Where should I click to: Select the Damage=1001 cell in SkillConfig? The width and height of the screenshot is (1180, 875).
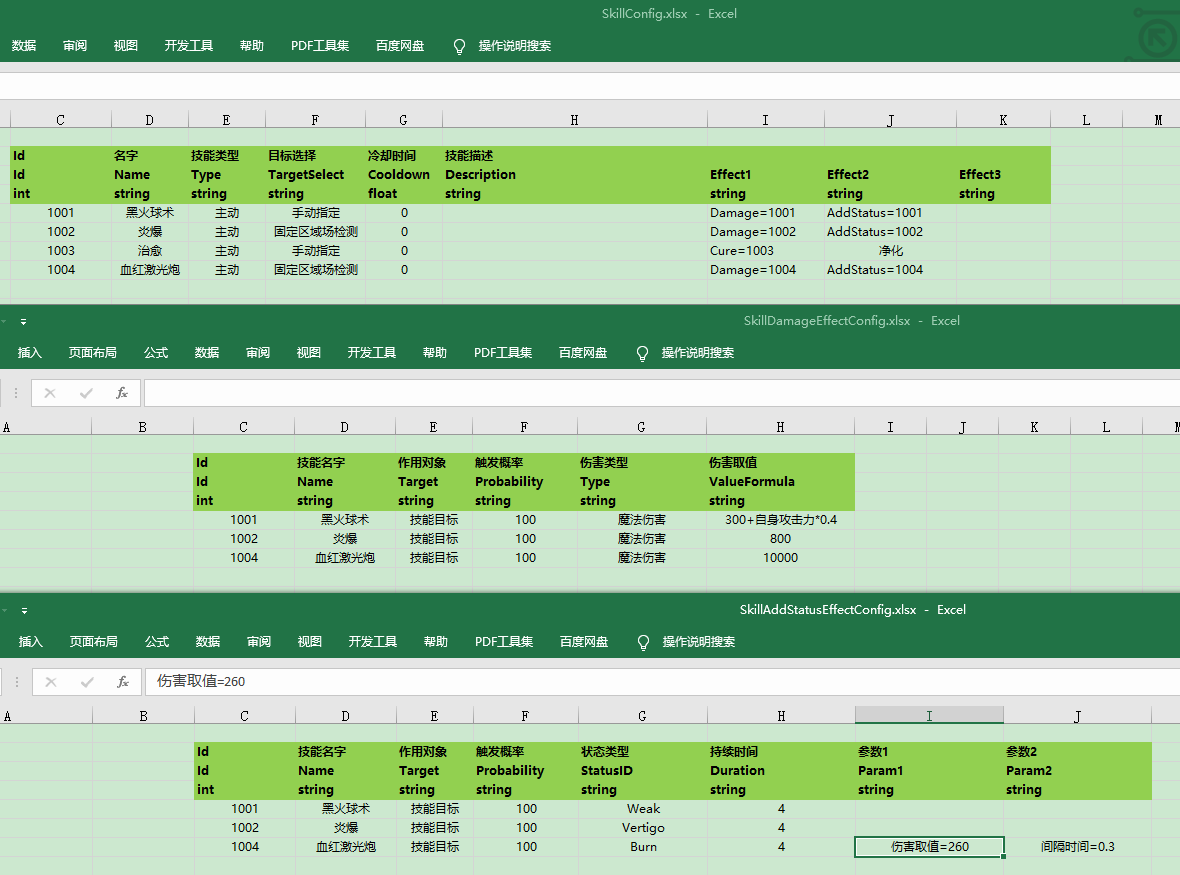[765, 213]
